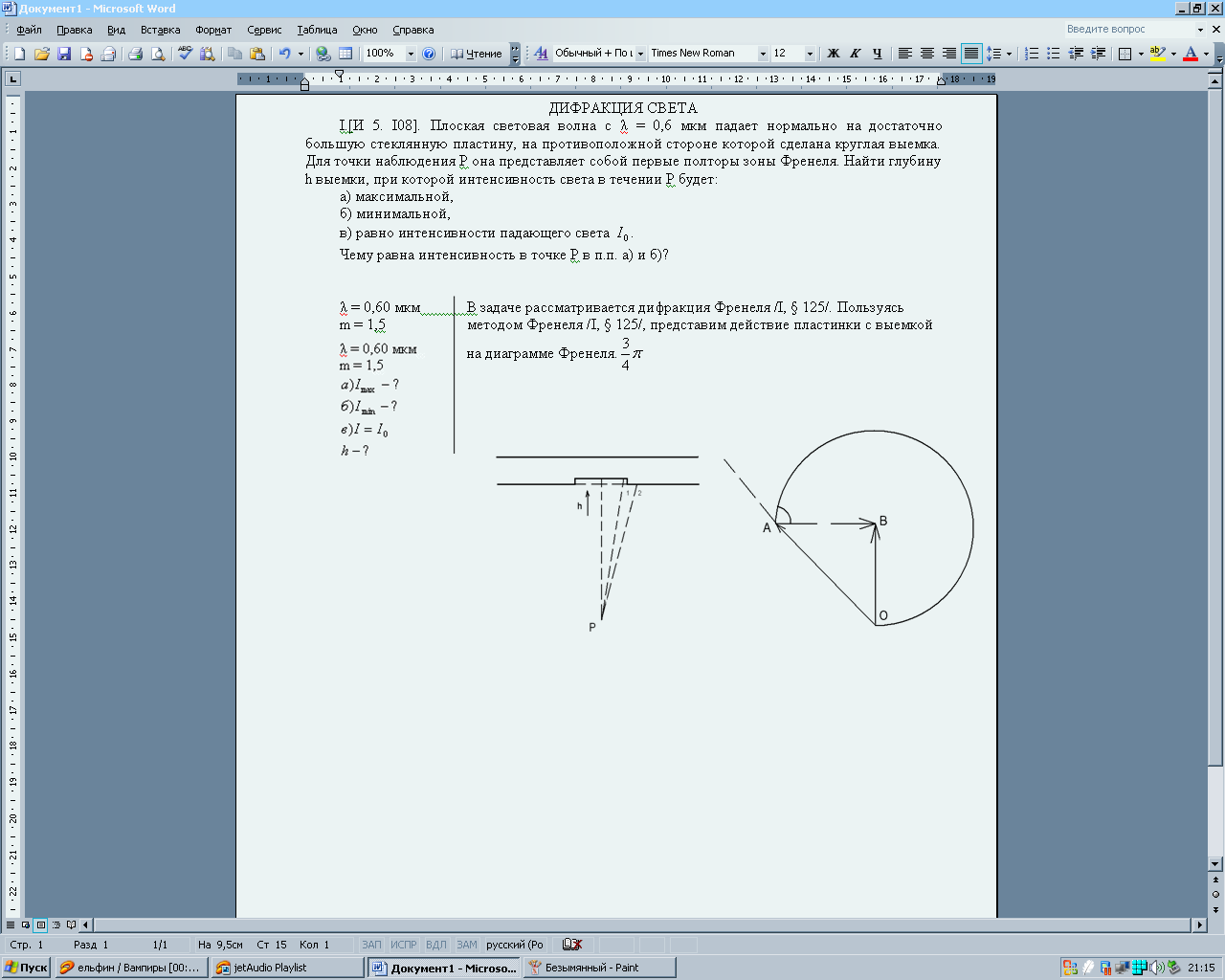Click the Paste clipboard icon

[256, 54]
